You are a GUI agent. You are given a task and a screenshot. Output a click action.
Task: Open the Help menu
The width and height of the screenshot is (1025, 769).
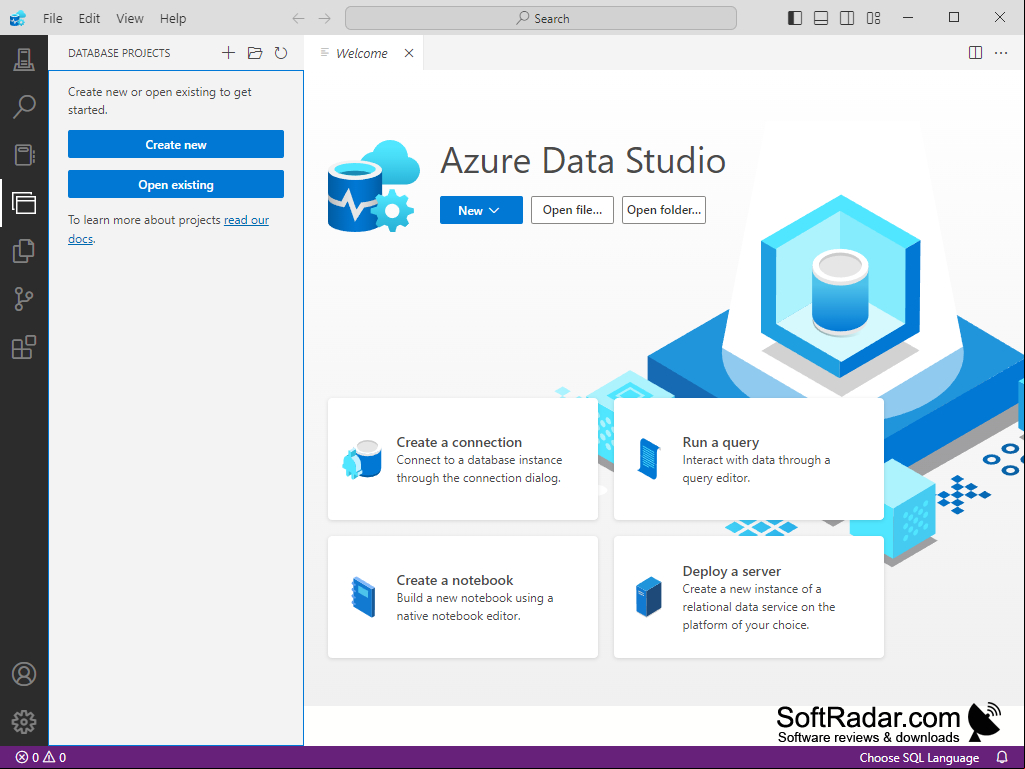(x=173, y=18)
